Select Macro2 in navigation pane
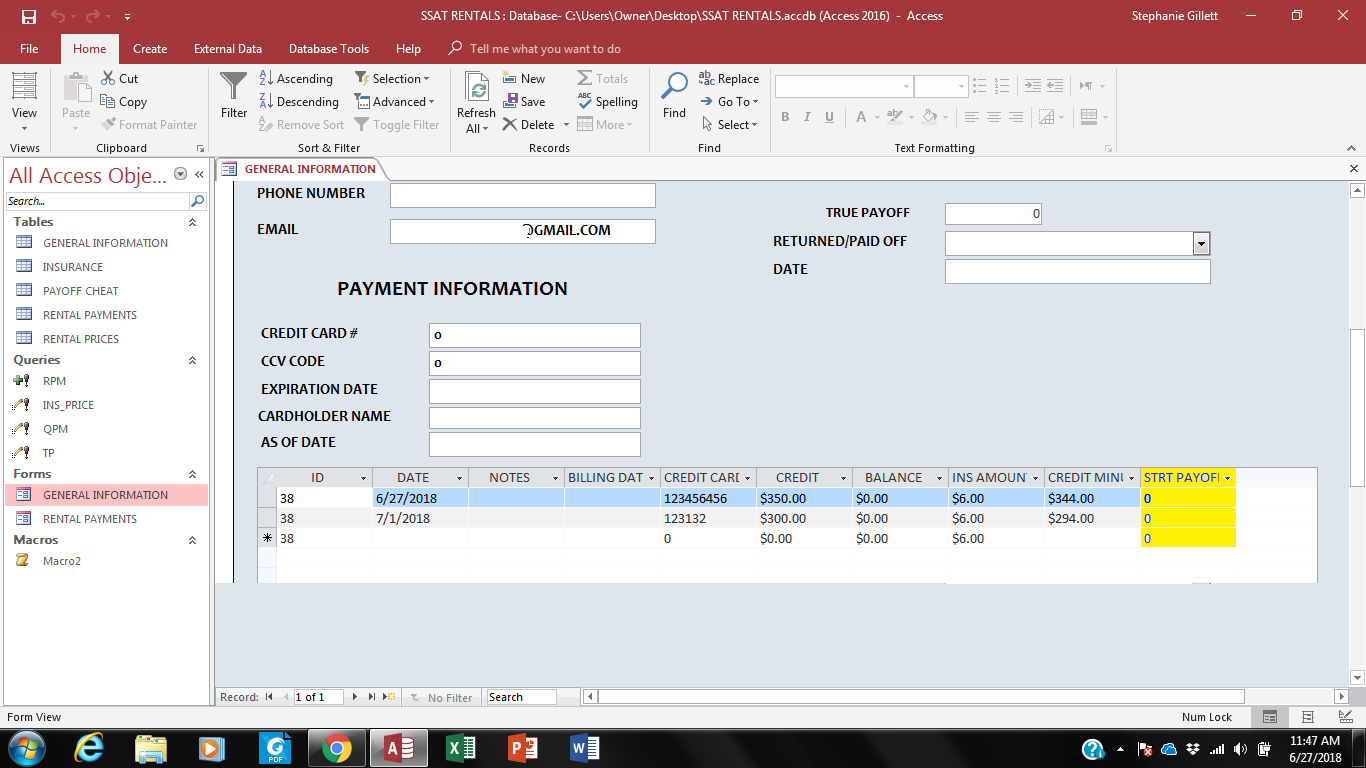Viewport: 1366px width, 768px height. [105, 561]
